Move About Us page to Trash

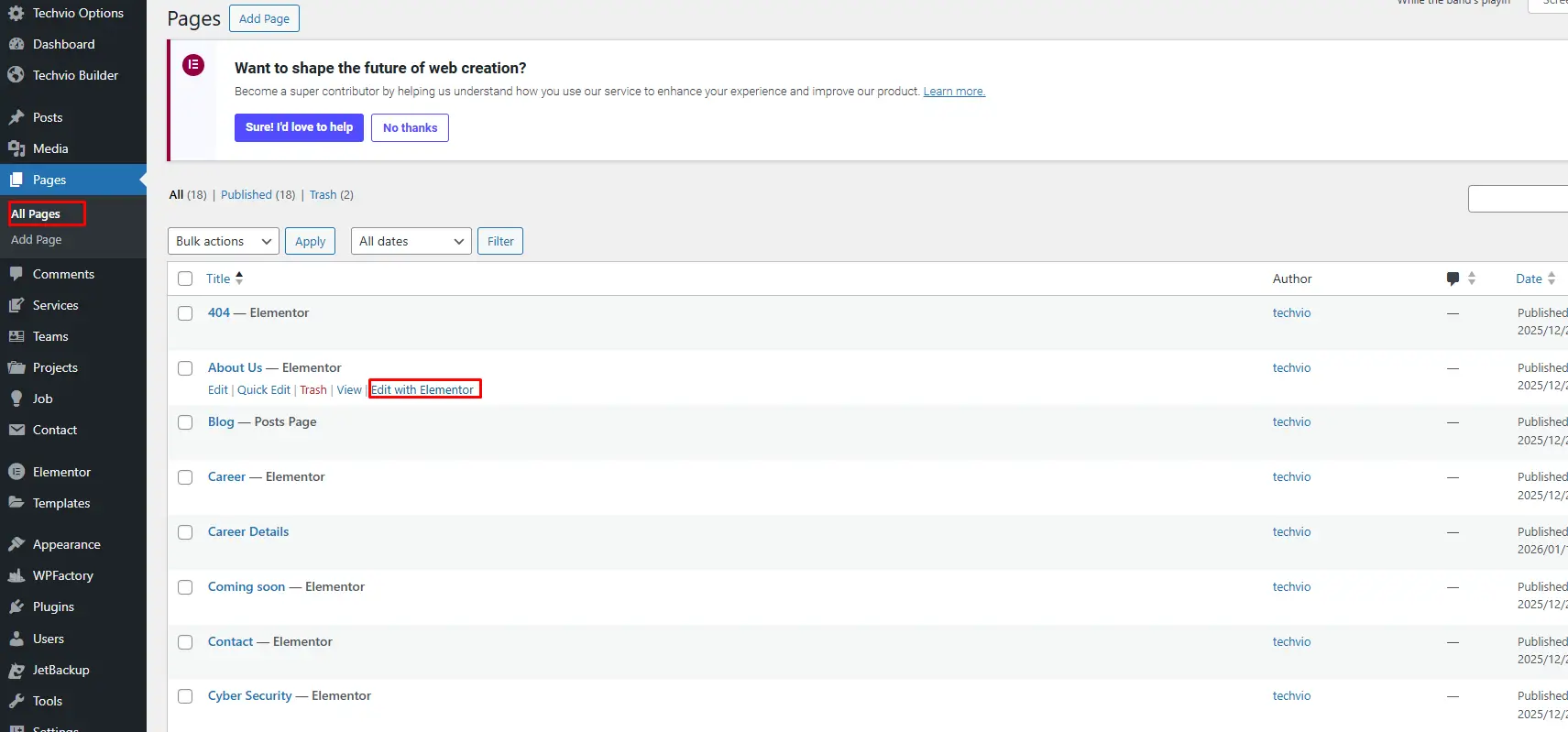[x=313, y=389]
